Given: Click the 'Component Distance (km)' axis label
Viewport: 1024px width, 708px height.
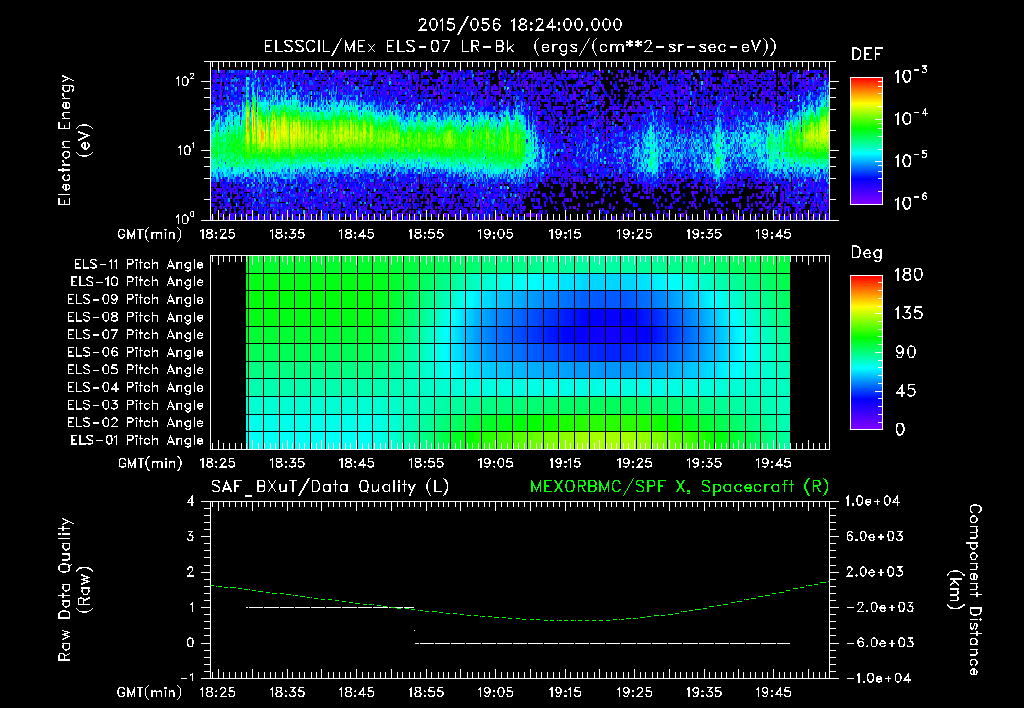Looking at the screenshot, I should pyautogui.click(x=965, y=590).
